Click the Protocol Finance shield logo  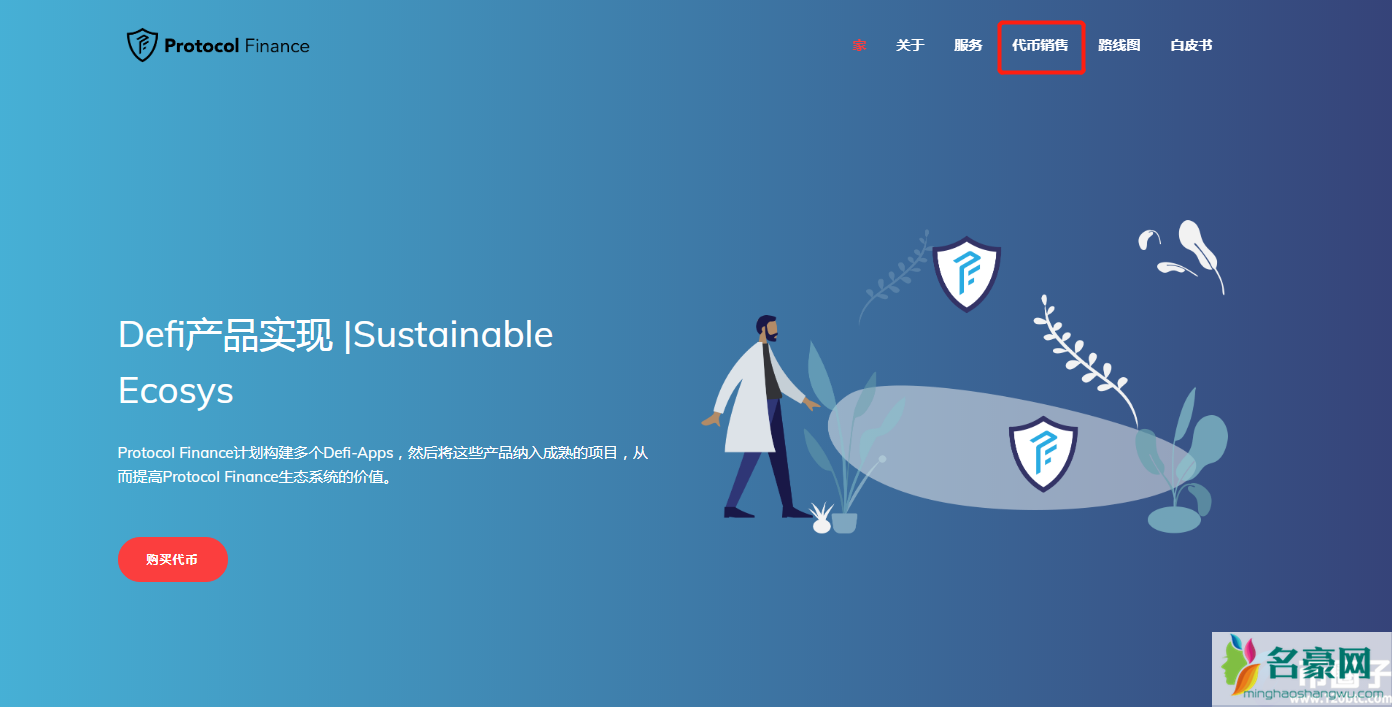coord(142,45)
